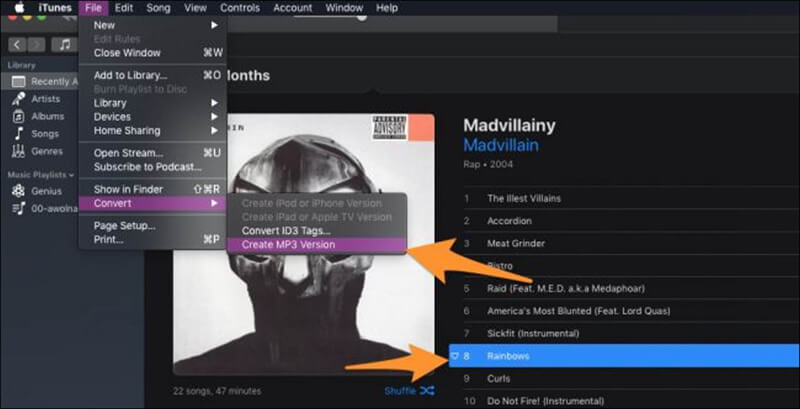Adjust the volume slider knob
The image size is (800, 409).
pos(362,16)
